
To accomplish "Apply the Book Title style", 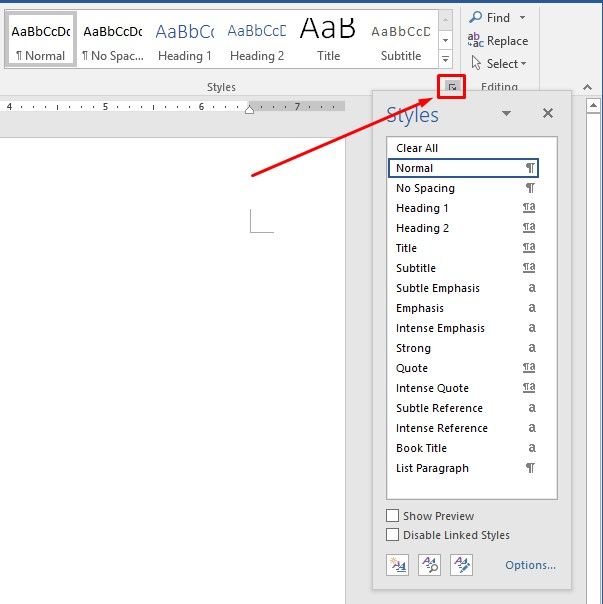I will tap(463, 448).
